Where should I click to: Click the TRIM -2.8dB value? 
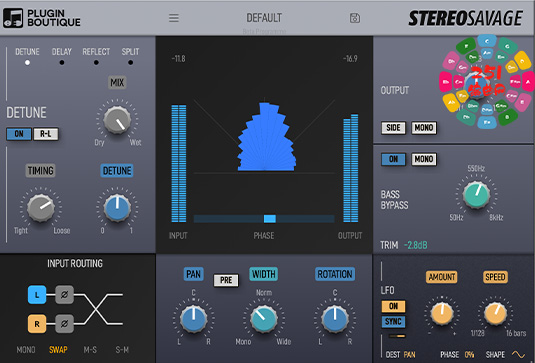tap(415, 245)
